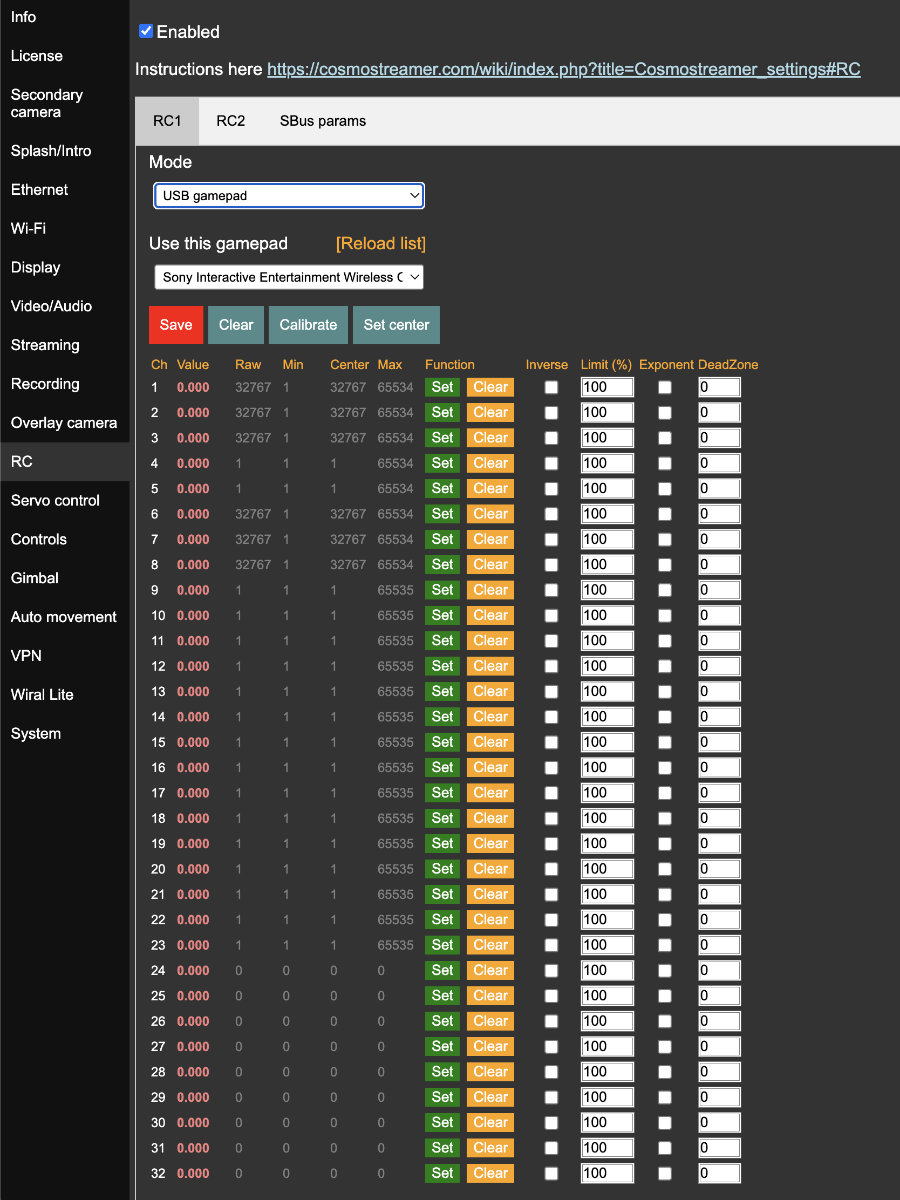Focus the DeadZone field for channel 5
This screenshot has height=1200, width=900.
719,488
